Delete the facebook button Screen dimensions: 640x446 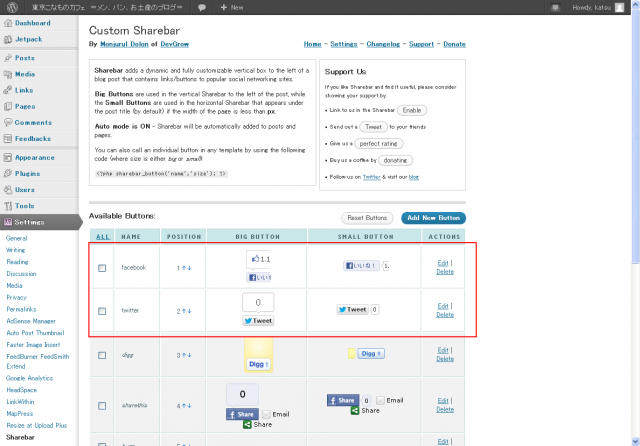(445, 272)
